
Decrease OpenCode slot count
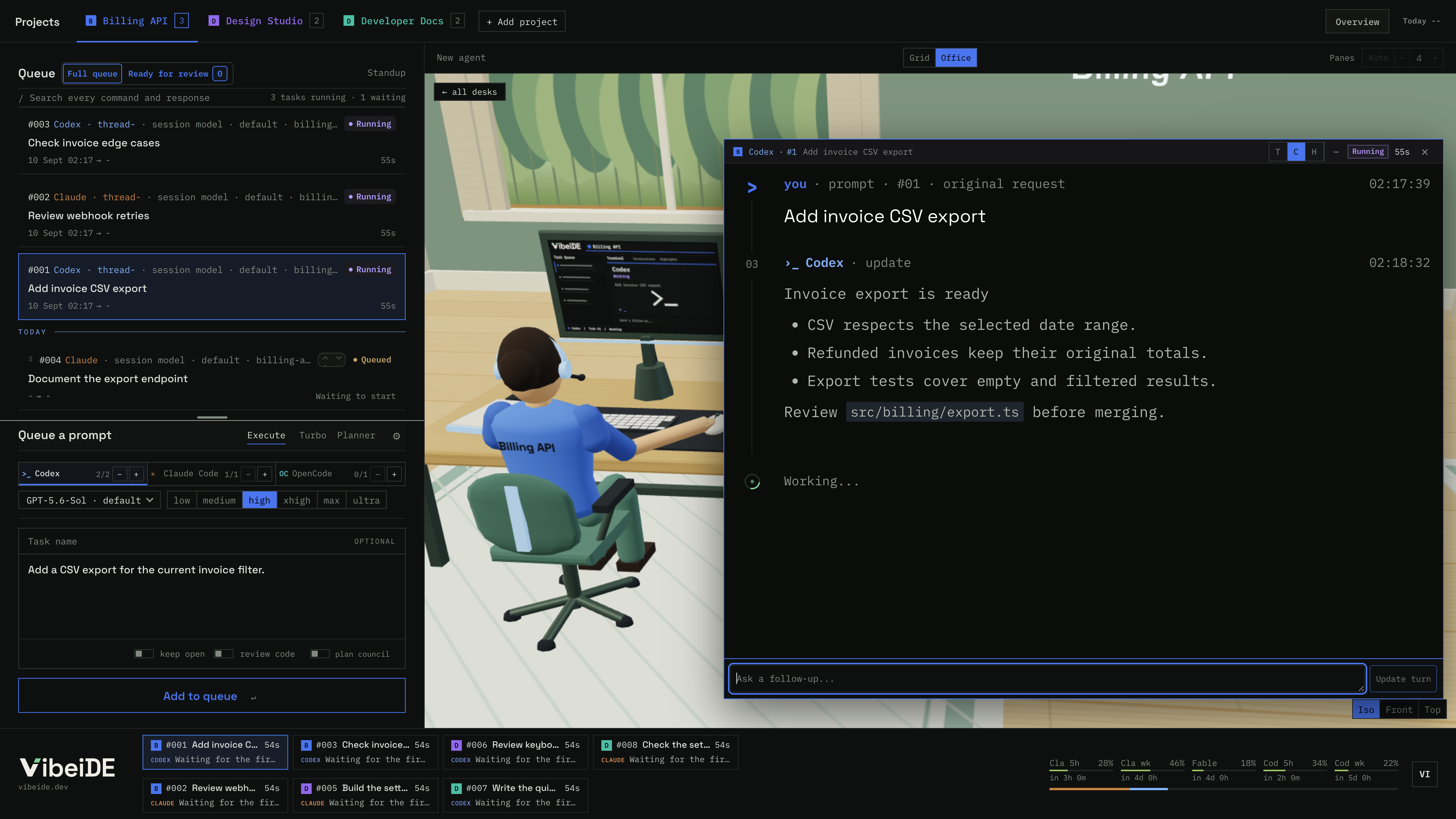(378, 474)
